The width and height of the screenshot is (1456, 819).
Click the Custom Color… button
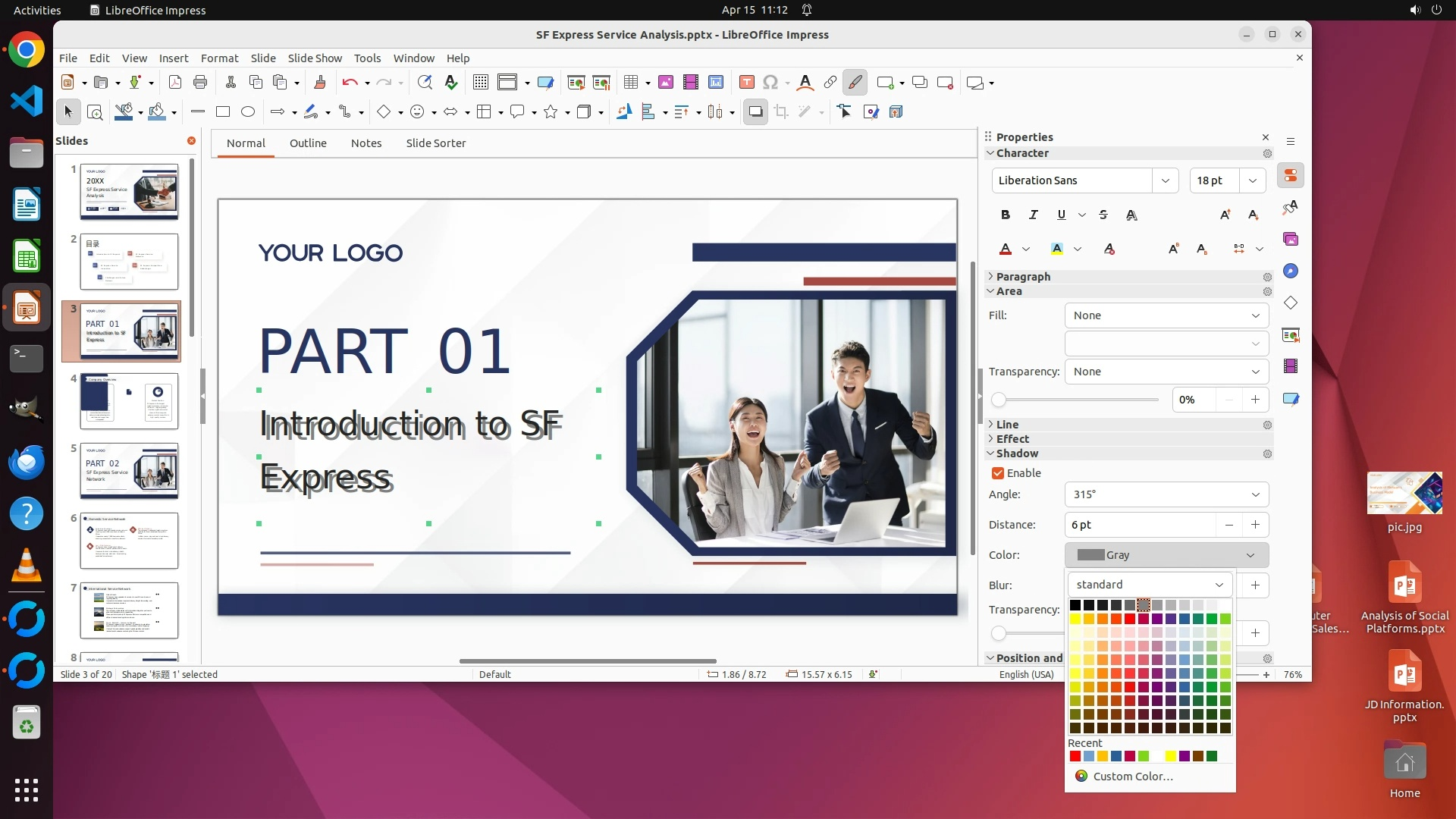1133,777
